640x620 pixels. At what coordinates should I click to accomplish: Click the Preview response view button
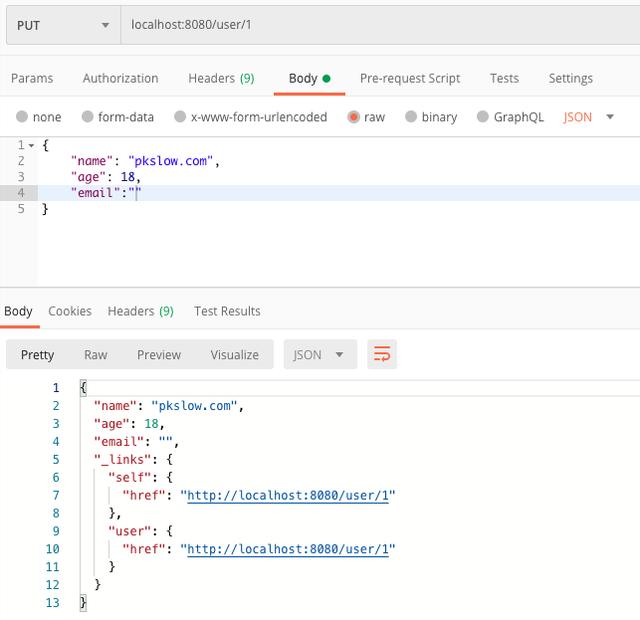pos(159,354)
